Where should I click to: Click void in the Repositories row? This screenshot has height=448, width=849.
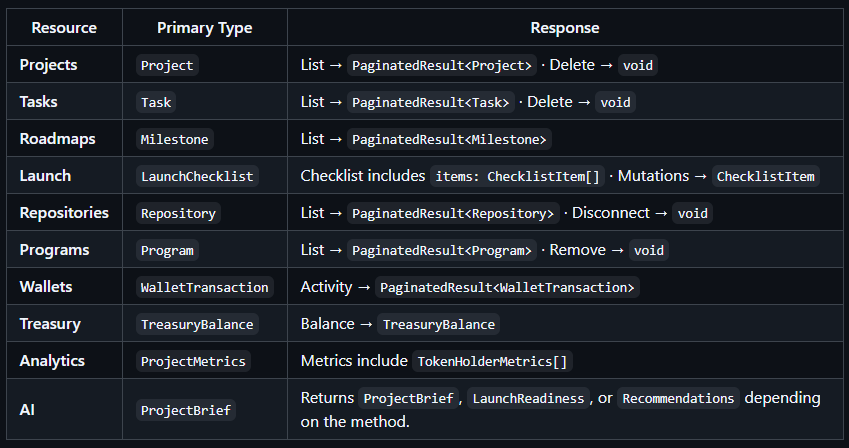693,213
